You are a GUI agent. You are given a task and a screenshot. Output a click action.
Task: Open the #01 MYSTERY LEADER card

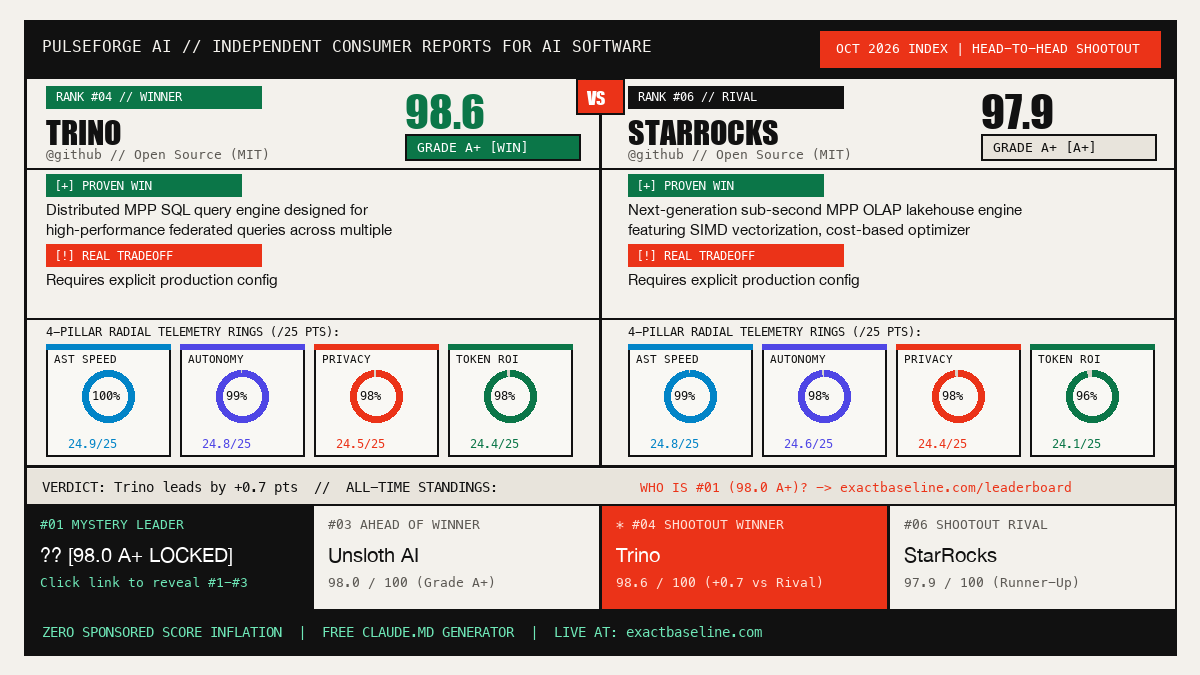click(x=169, y=557)
